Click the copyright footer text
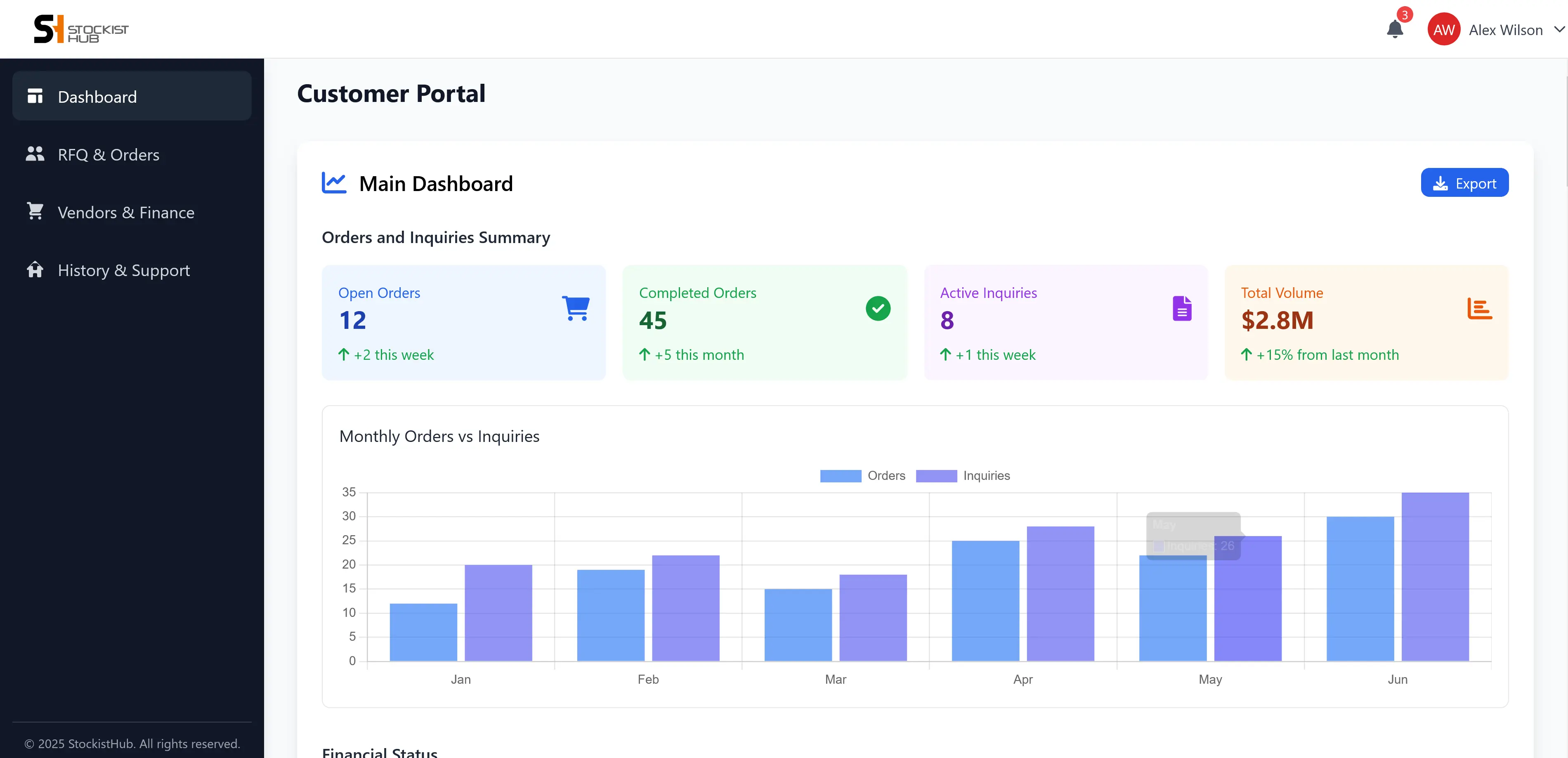This screenshot has width=1568, height=758. [132, 744]
